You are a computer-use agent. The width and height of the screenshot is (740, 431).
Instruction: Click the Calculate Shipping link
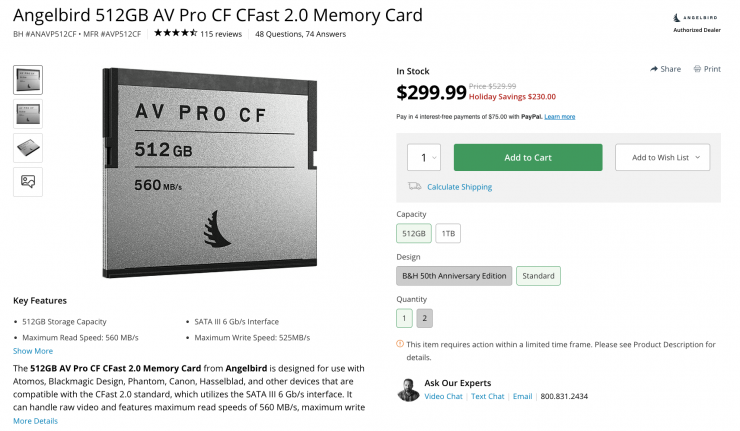click(x=459, y=187)
